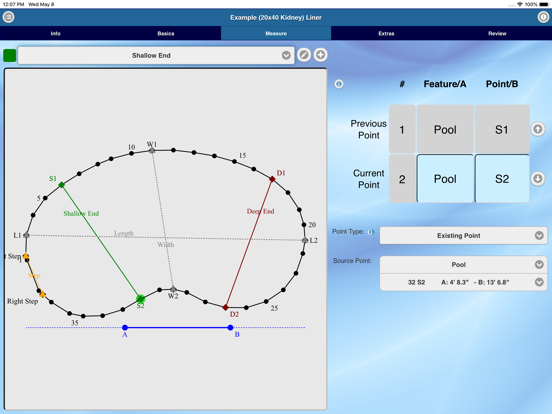Click the Point/B column header
Image resolution: width=552 pixels, height=414 pixels.
pyautogui.click(x=502, y=84)
